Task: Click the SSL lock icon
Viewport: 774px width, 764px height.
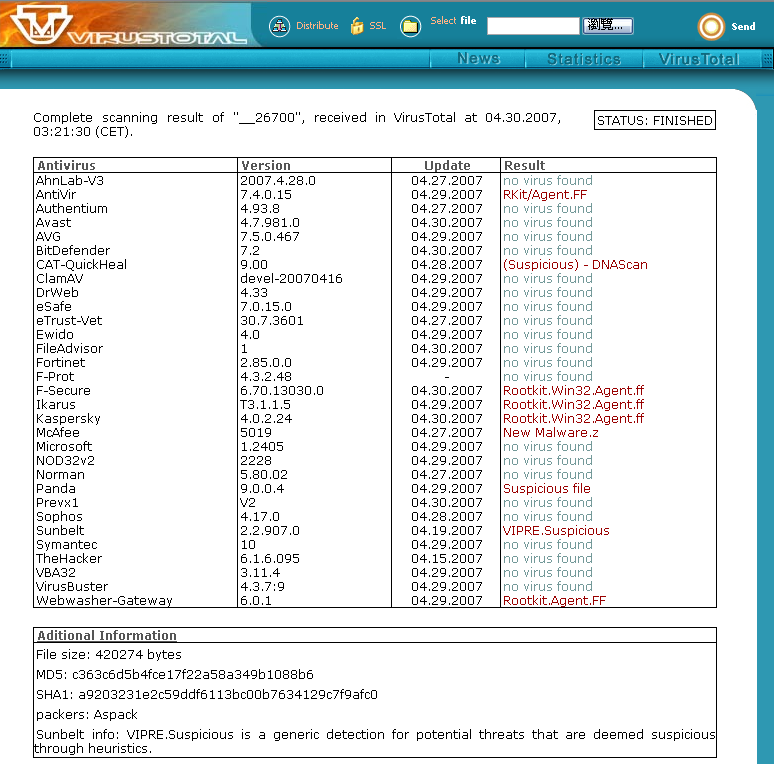Action: [356, 26]
